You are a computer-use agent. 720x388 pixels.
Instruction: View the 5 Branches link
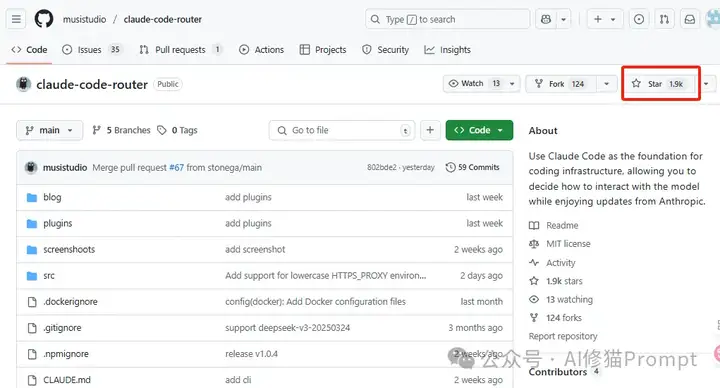click(121, 130)
